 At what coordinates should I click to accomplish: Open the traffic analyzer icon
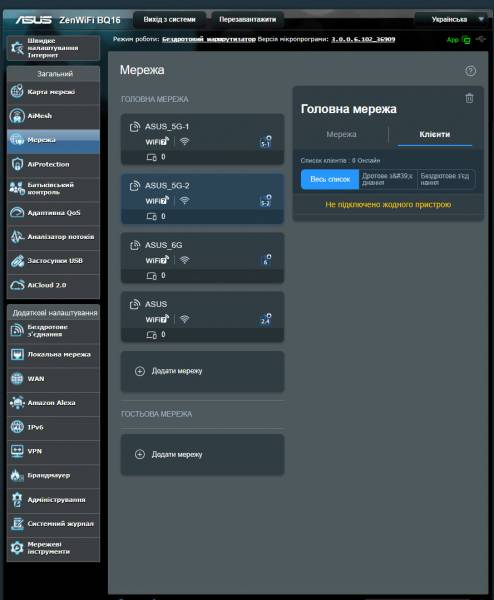(x=17, y=236)
